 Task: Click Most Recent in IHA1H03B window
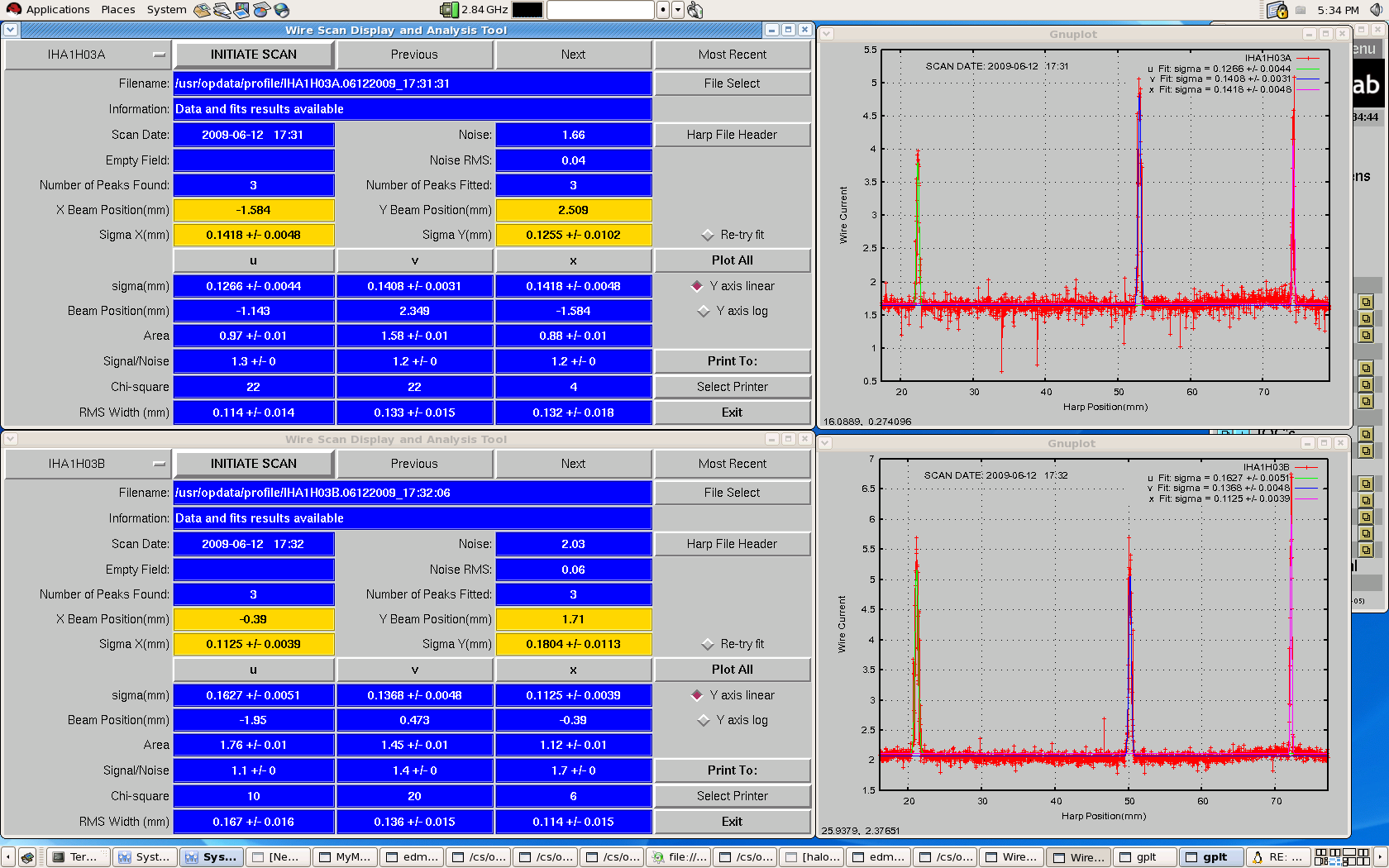click(733, 464)
